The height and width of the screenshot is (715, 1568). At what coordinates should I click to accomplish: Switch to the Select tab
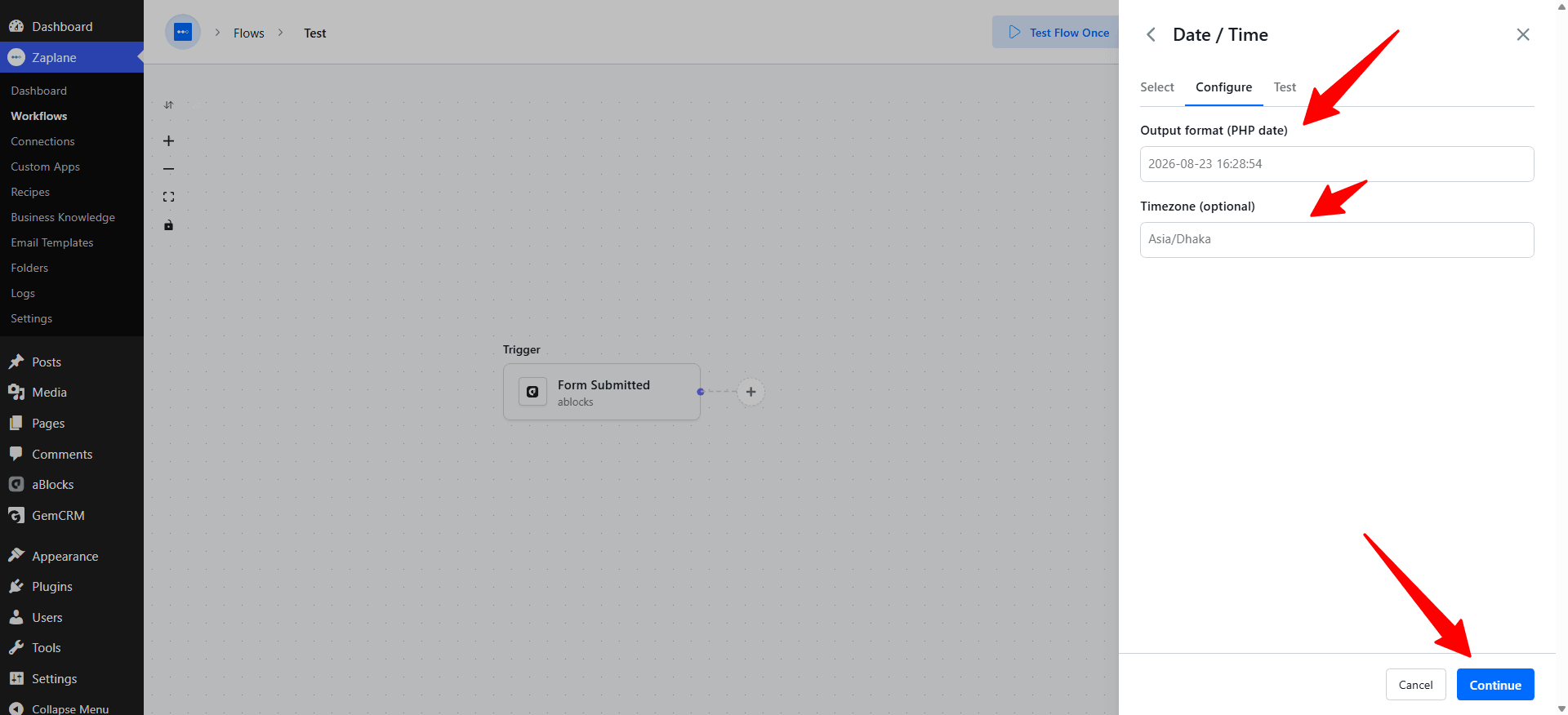(x=1157, y=87)
